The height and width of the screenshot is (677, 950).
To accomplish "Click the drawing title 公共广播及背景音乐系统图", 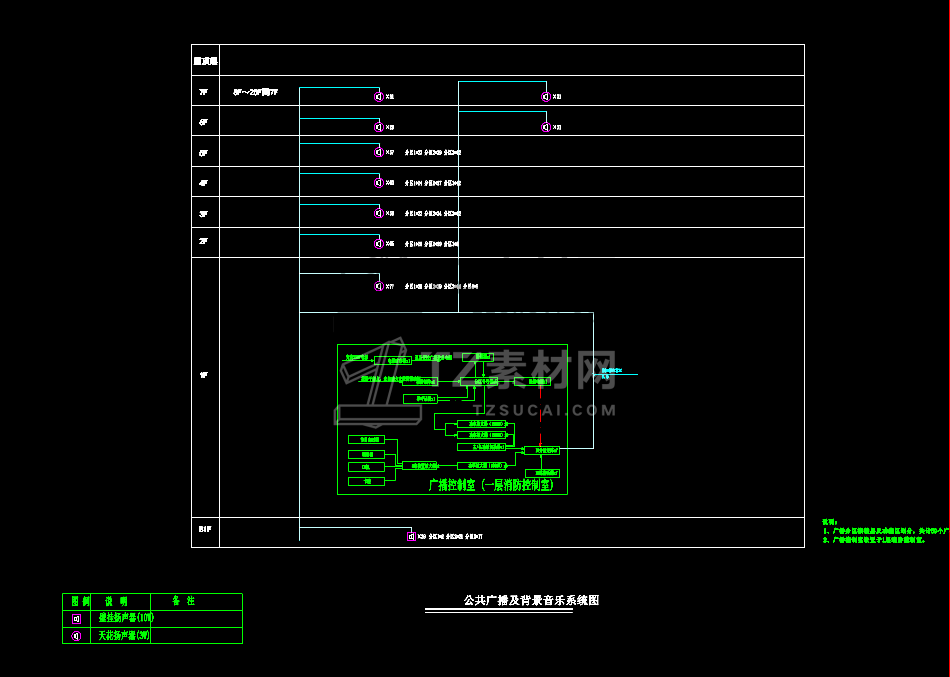I will (x=531, y=600).
